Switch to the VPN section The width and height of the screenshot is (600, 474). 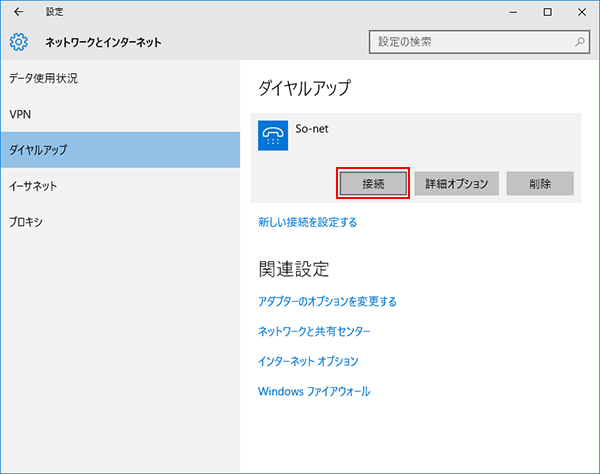coord(20,114)
